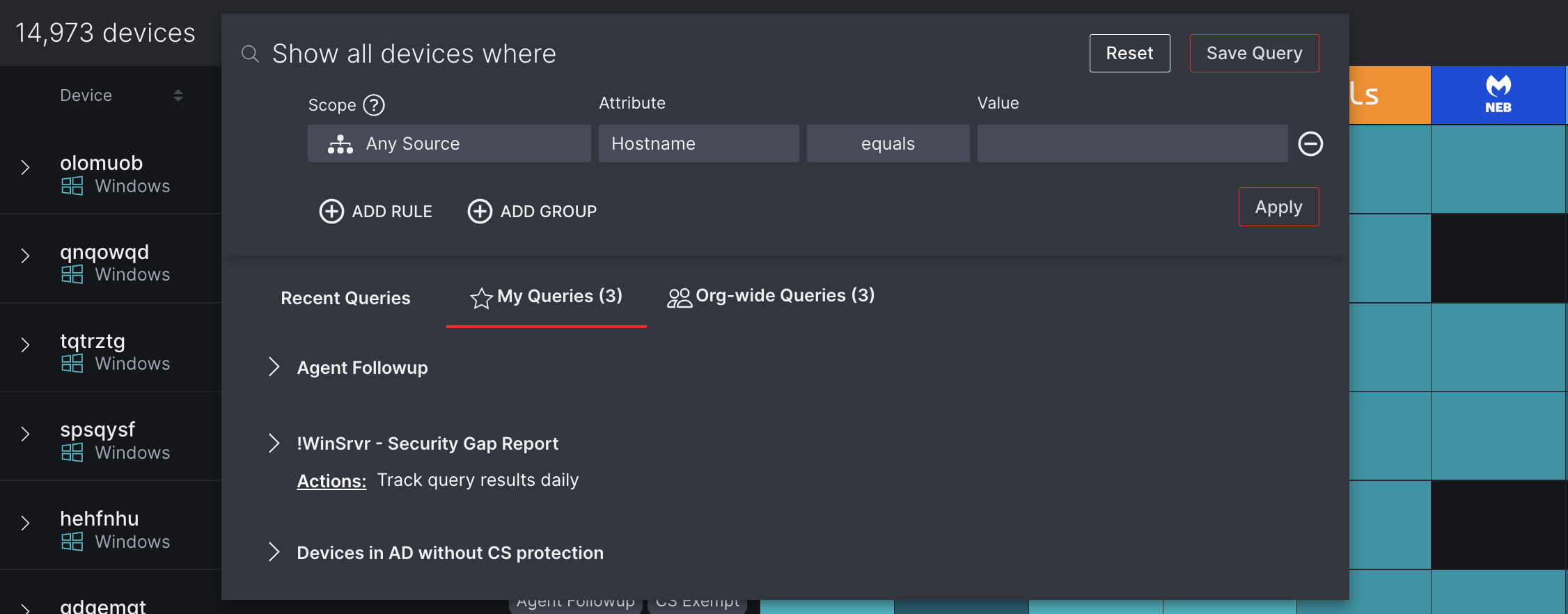
Task: Click the Malwarebytes NEB logo tile
Action: click(x=1498, y=94)
